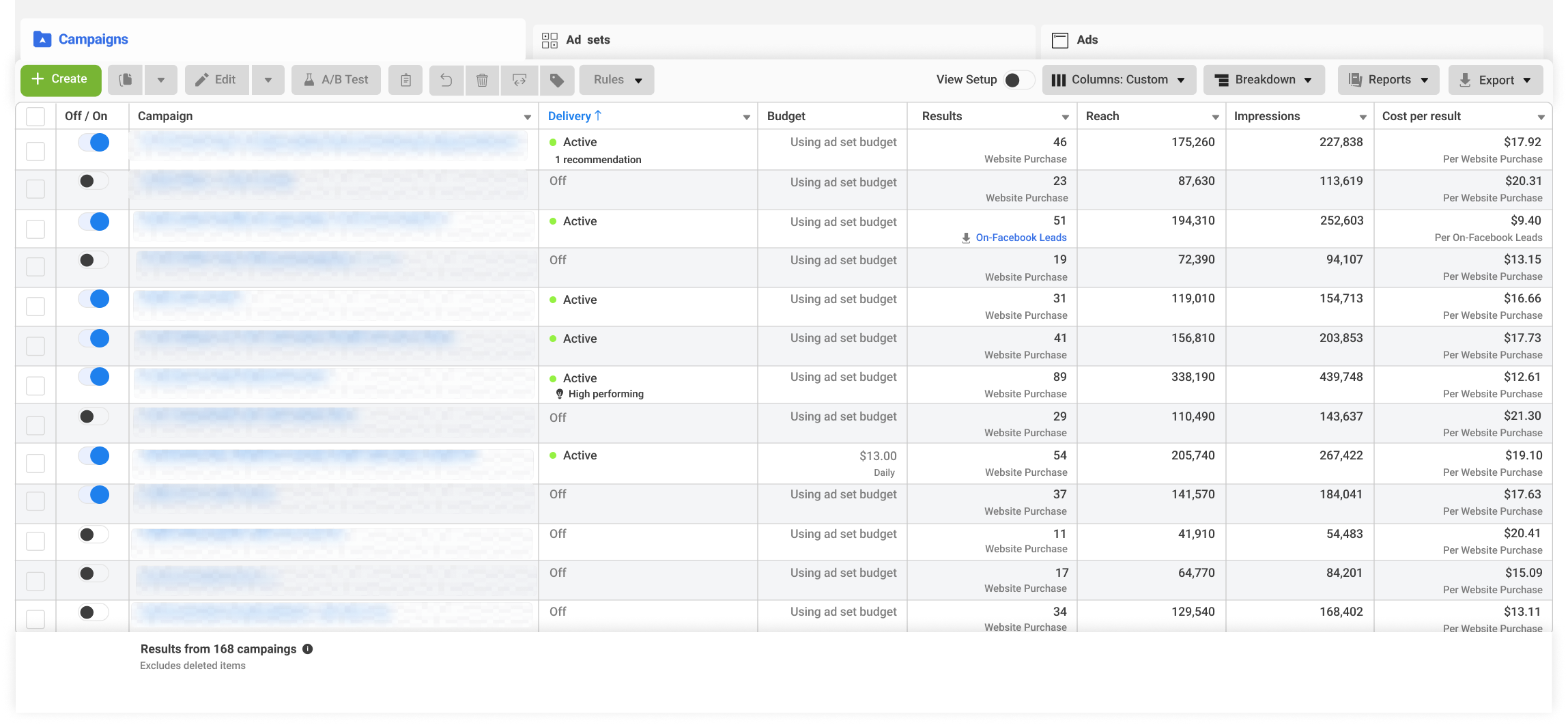The height and width of the screenshot is (725, 1568).
Task: Sort by the Delivery column header
Action: click(569, 116)
